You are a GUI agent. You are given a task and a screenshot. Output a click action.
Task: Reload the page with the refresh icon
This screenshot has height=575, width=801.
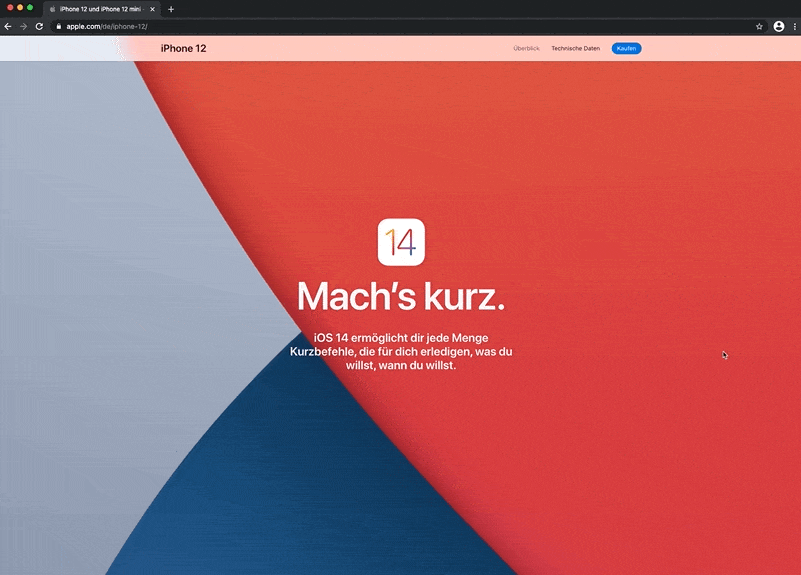tap(39, 27)
